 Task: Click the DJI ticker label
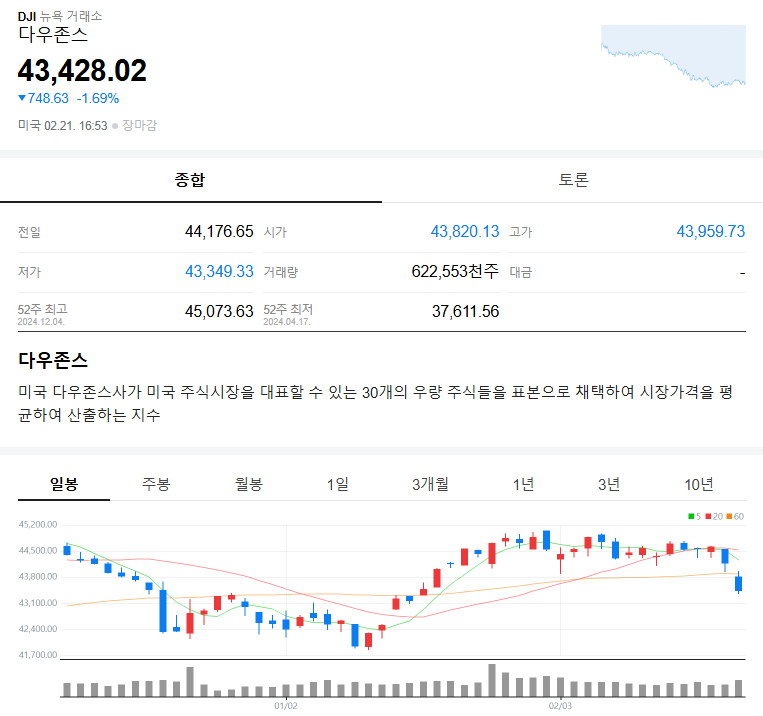pyautogui.click(x=27, y=17)
